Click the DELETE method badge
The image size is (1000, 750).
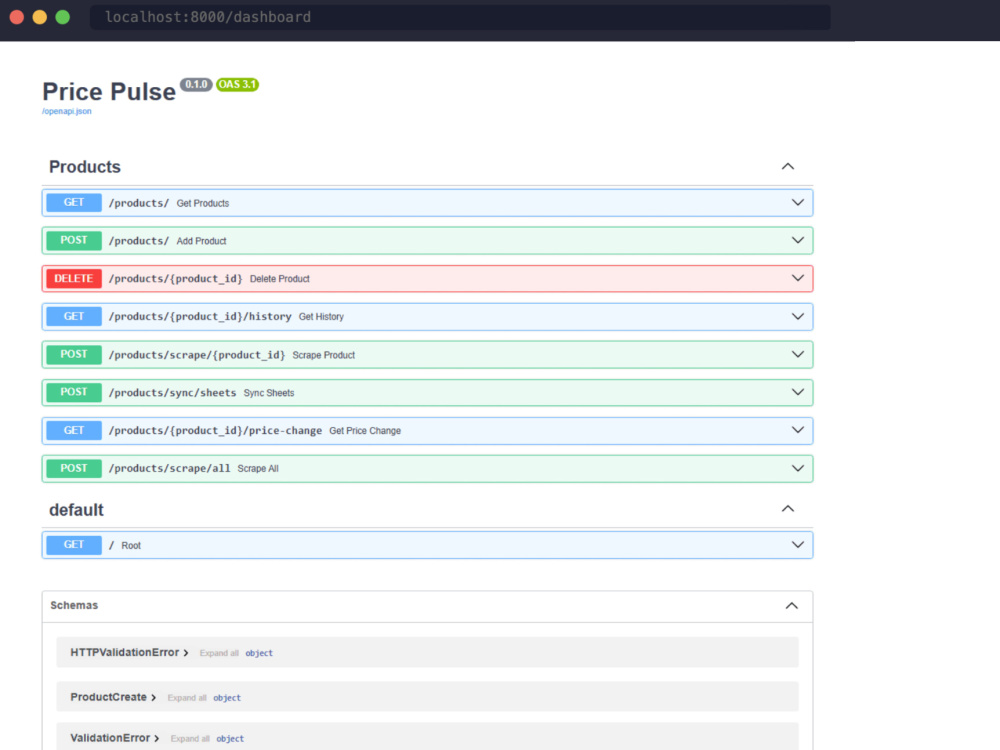tap(74, 278)
